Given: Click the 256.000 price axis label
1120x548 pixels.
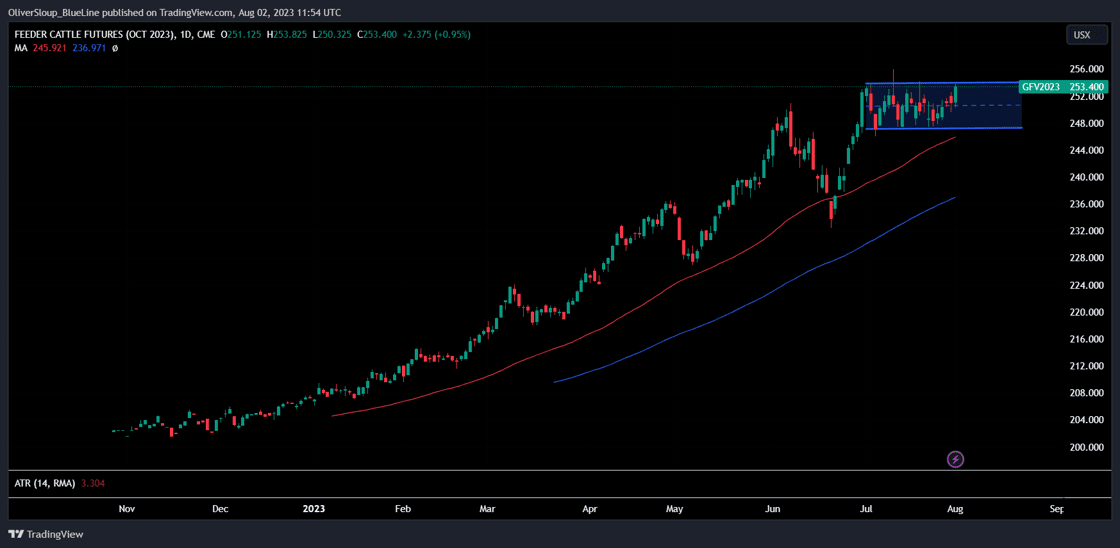Looking at the screenshot, I should (1084, 69).
